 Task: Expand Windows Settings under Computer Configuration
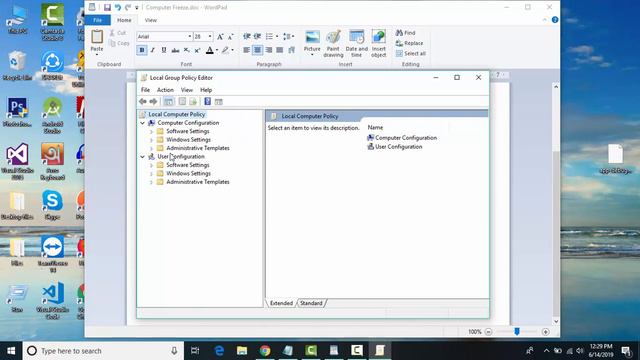pyautogui.click(x=151, y=140)
